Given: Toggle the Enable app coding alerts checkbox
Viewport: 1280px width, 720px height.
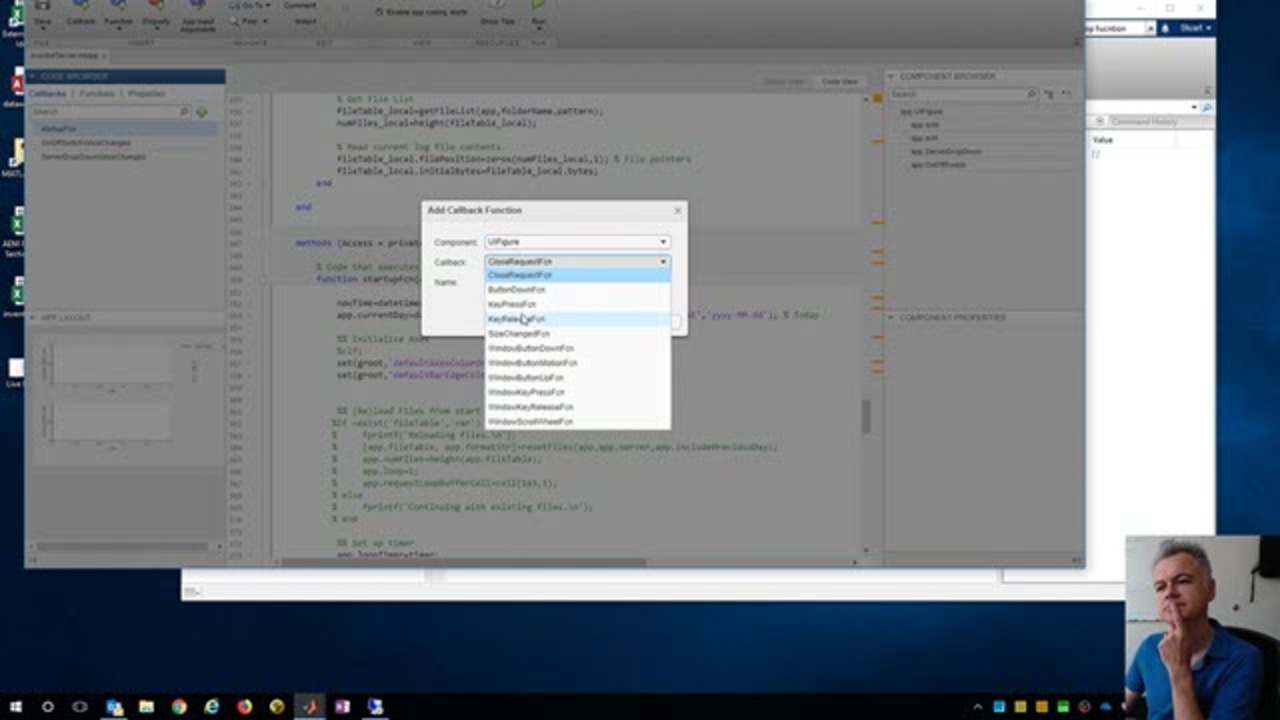Looking at the screenshot, I should pyautogui.click(x=379, y=12).
